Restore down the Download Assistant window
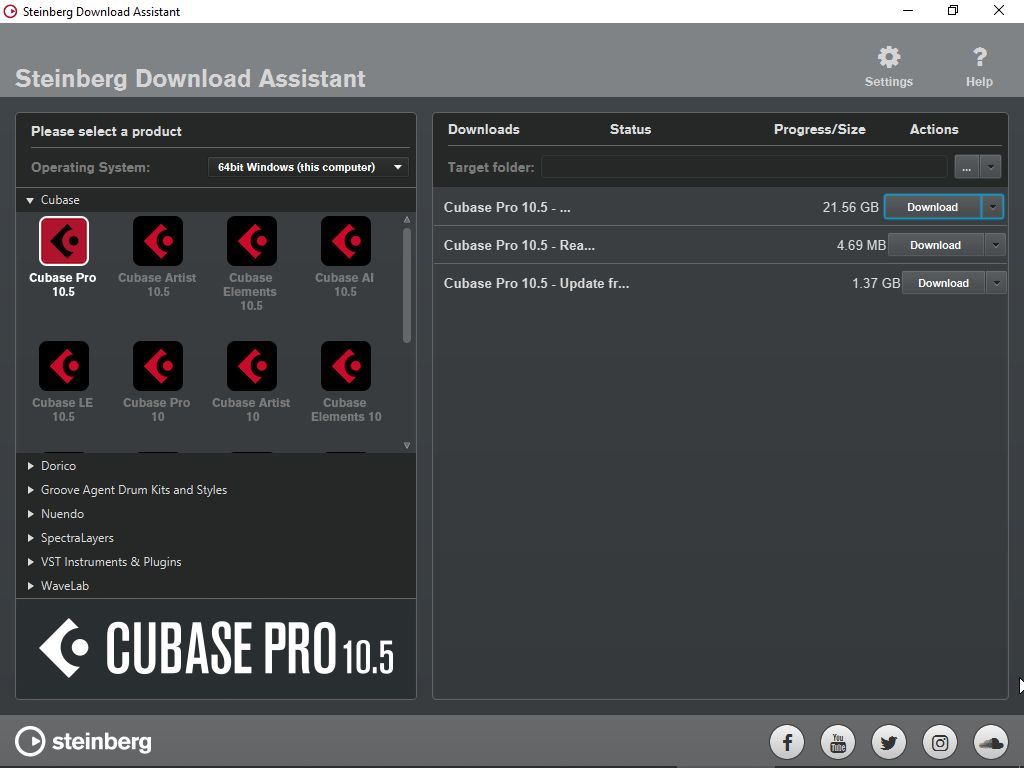Viewport: 1024px width, 768px height. pos(953,10)
